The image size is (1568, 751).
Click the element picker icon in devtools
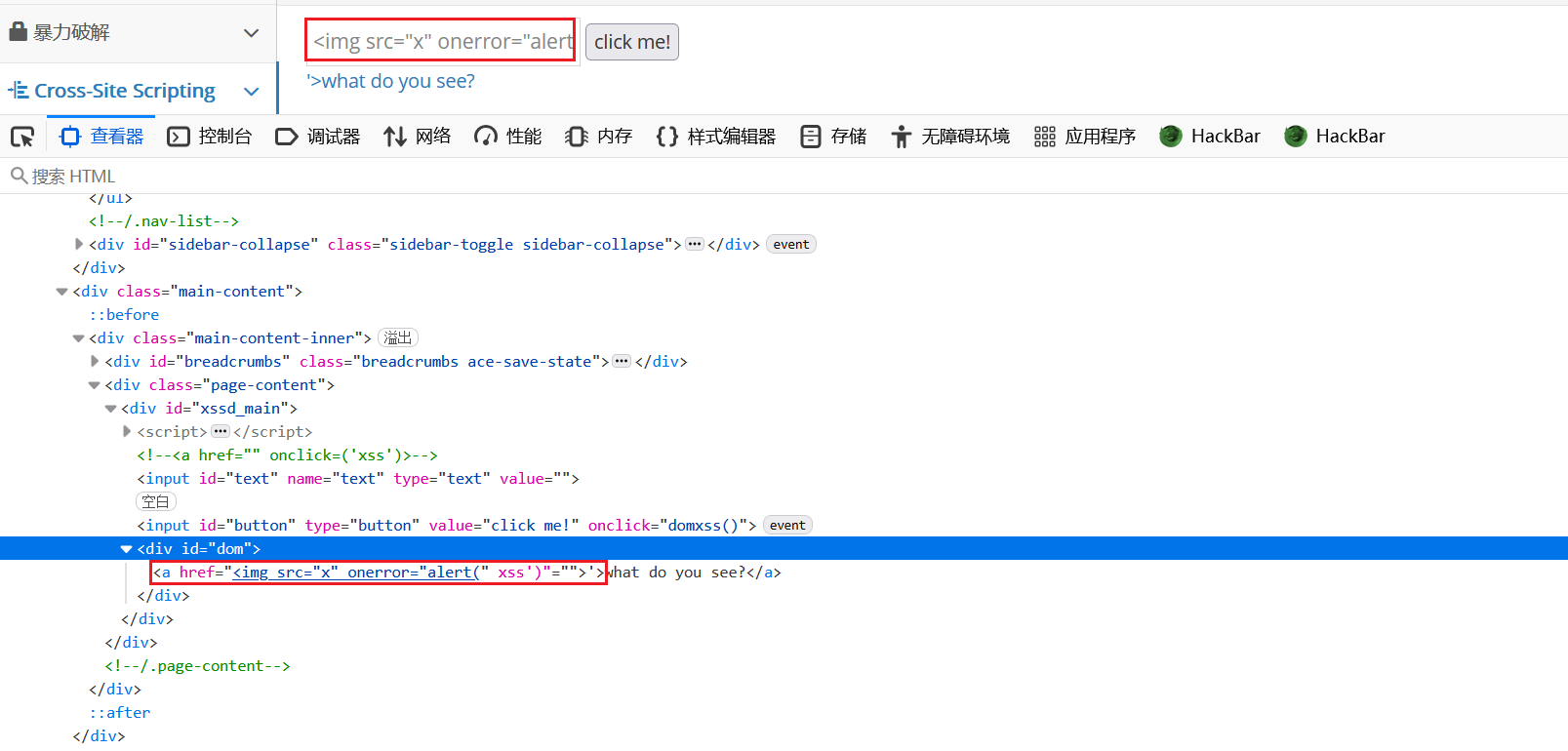22,137
